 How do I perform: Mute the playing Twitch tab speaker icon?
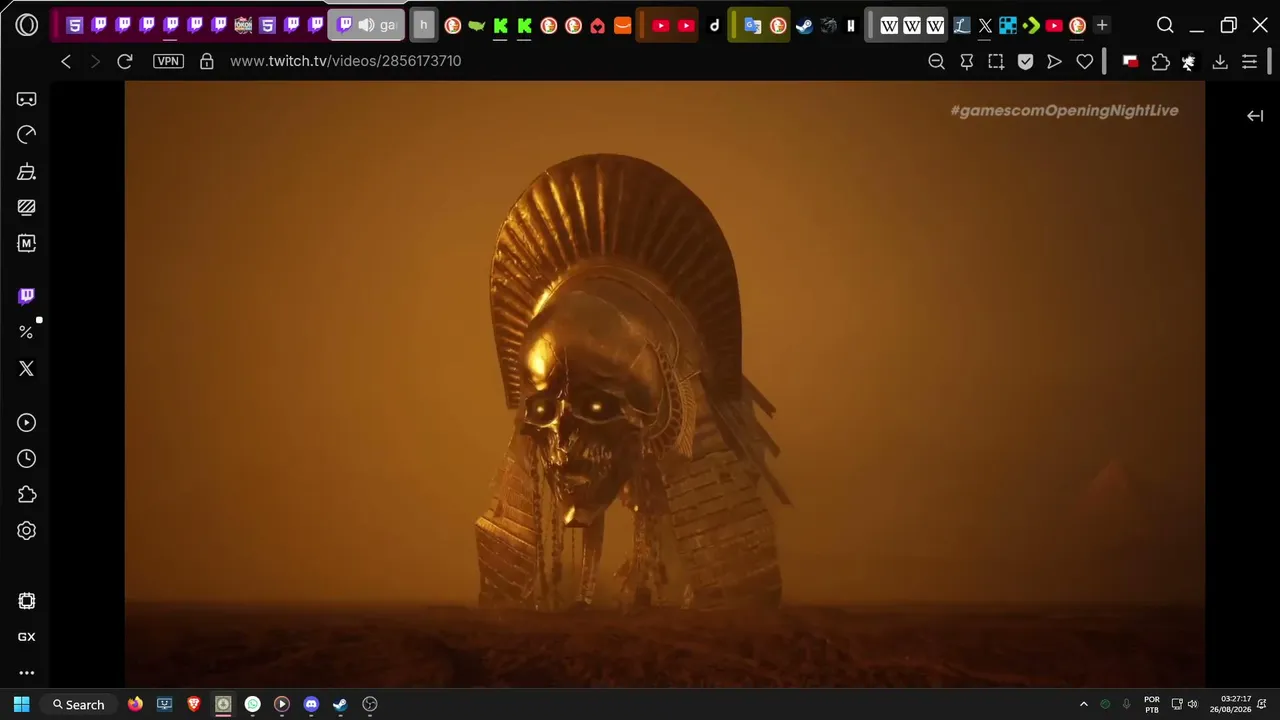pos(367,25)
